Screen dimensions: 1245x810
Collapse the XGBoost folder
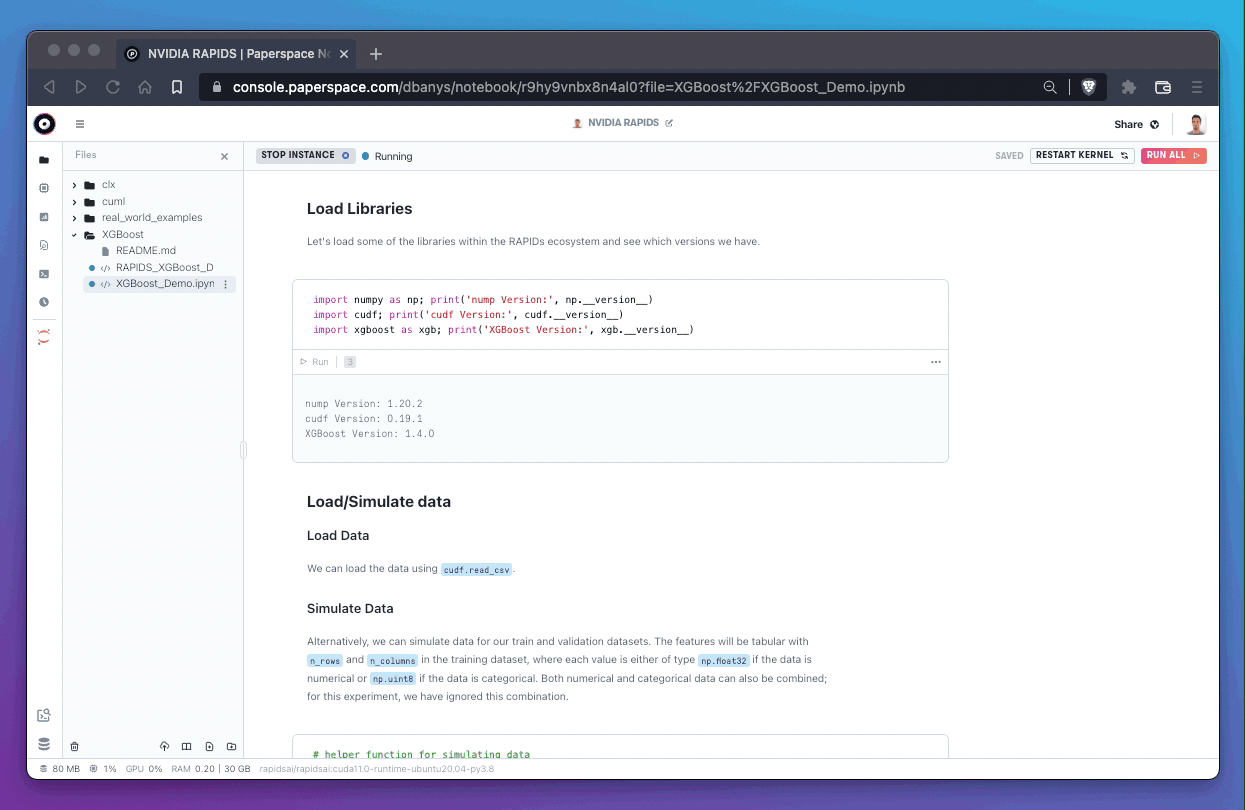tap(75, 235)
